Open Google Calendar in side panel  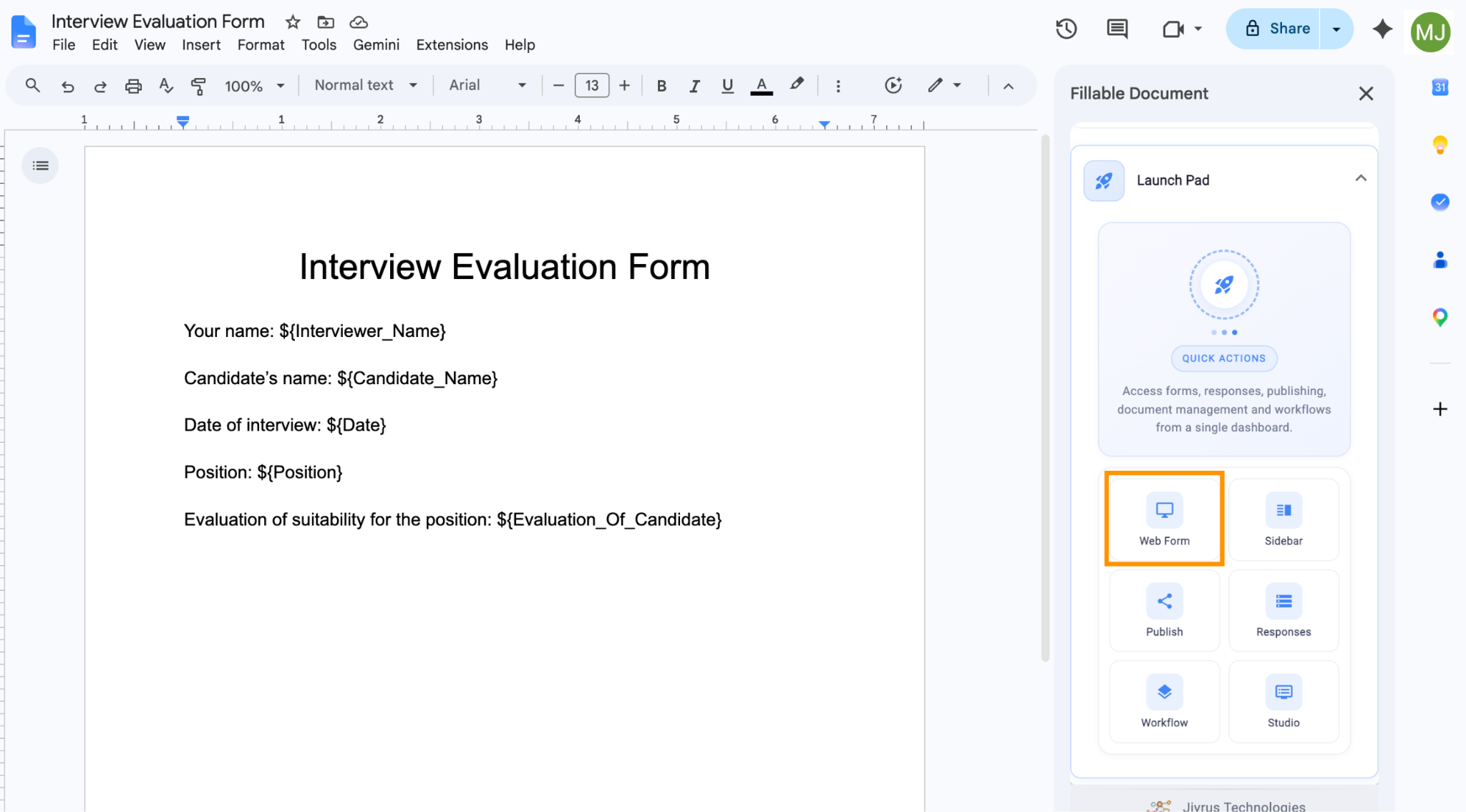(1440, 87)
